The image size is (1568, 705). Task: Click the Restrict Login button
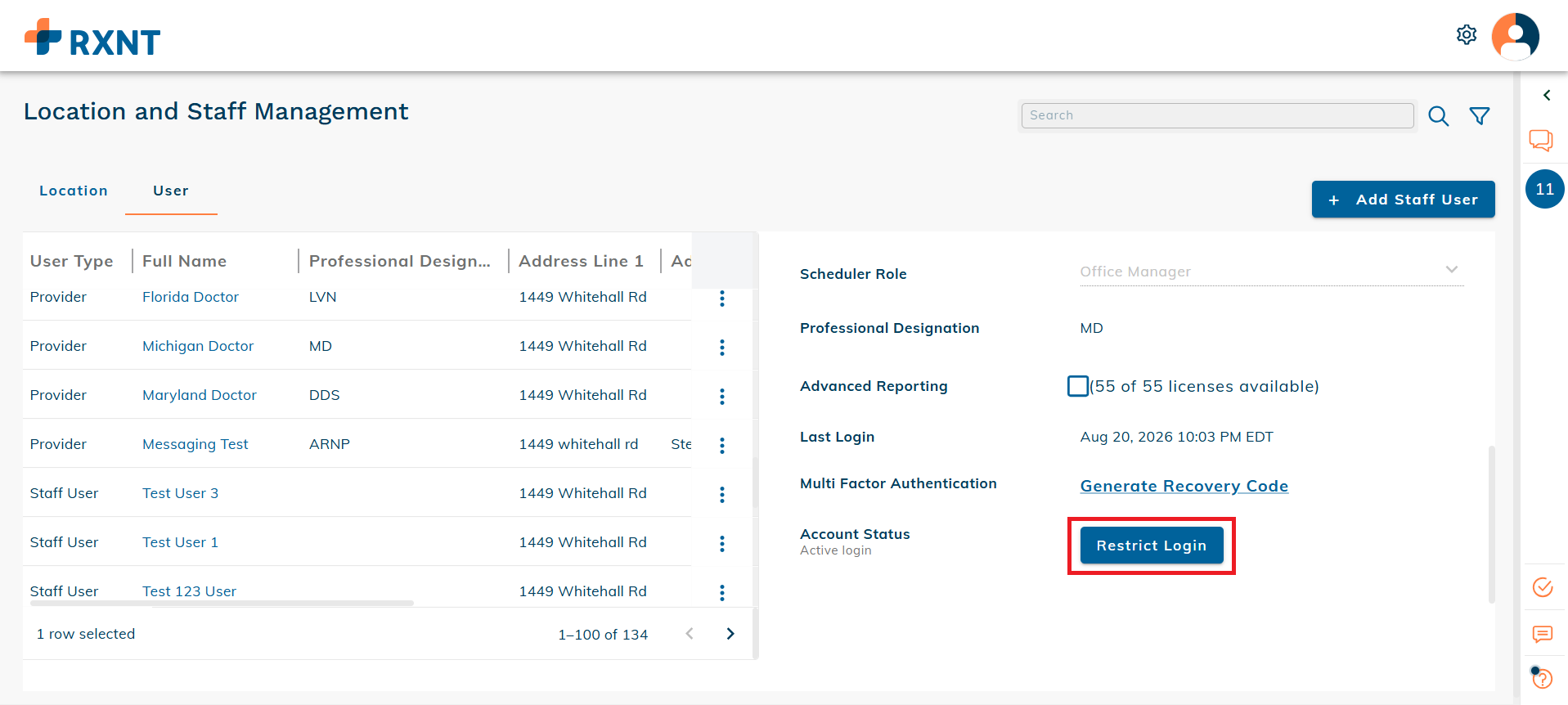(1152, 546)
